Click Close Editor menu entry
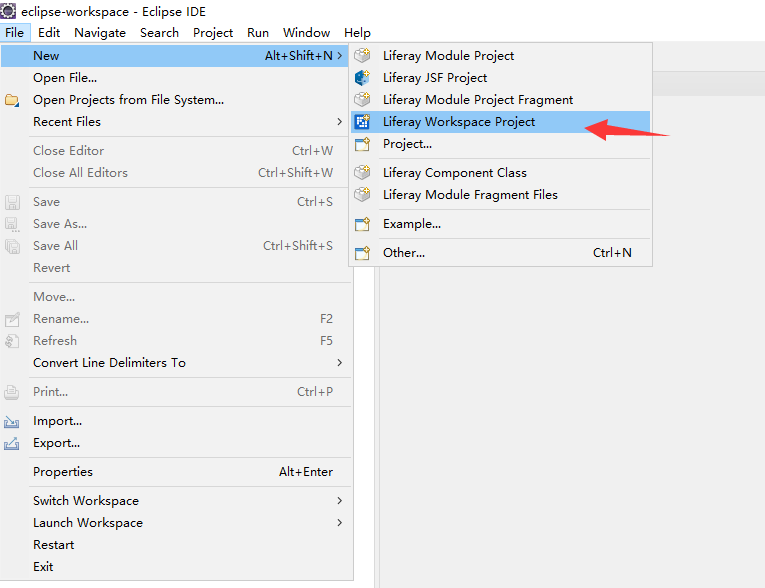Viewport: 765px width, 588px height. pyautogui.click(x=176, y=151)
